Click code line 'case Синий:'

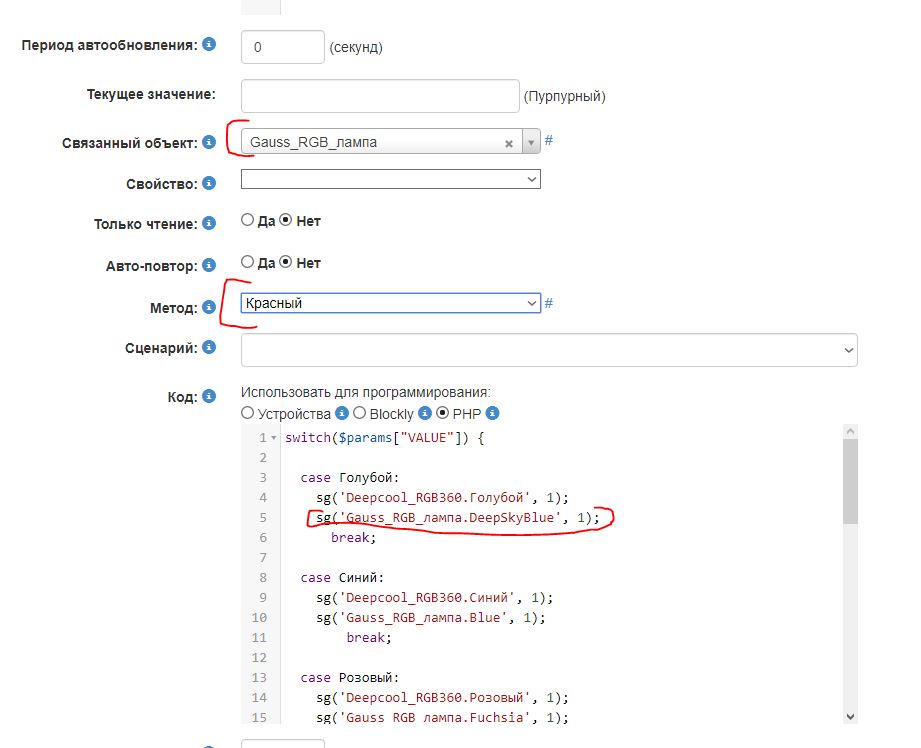(x=342, y=578)
